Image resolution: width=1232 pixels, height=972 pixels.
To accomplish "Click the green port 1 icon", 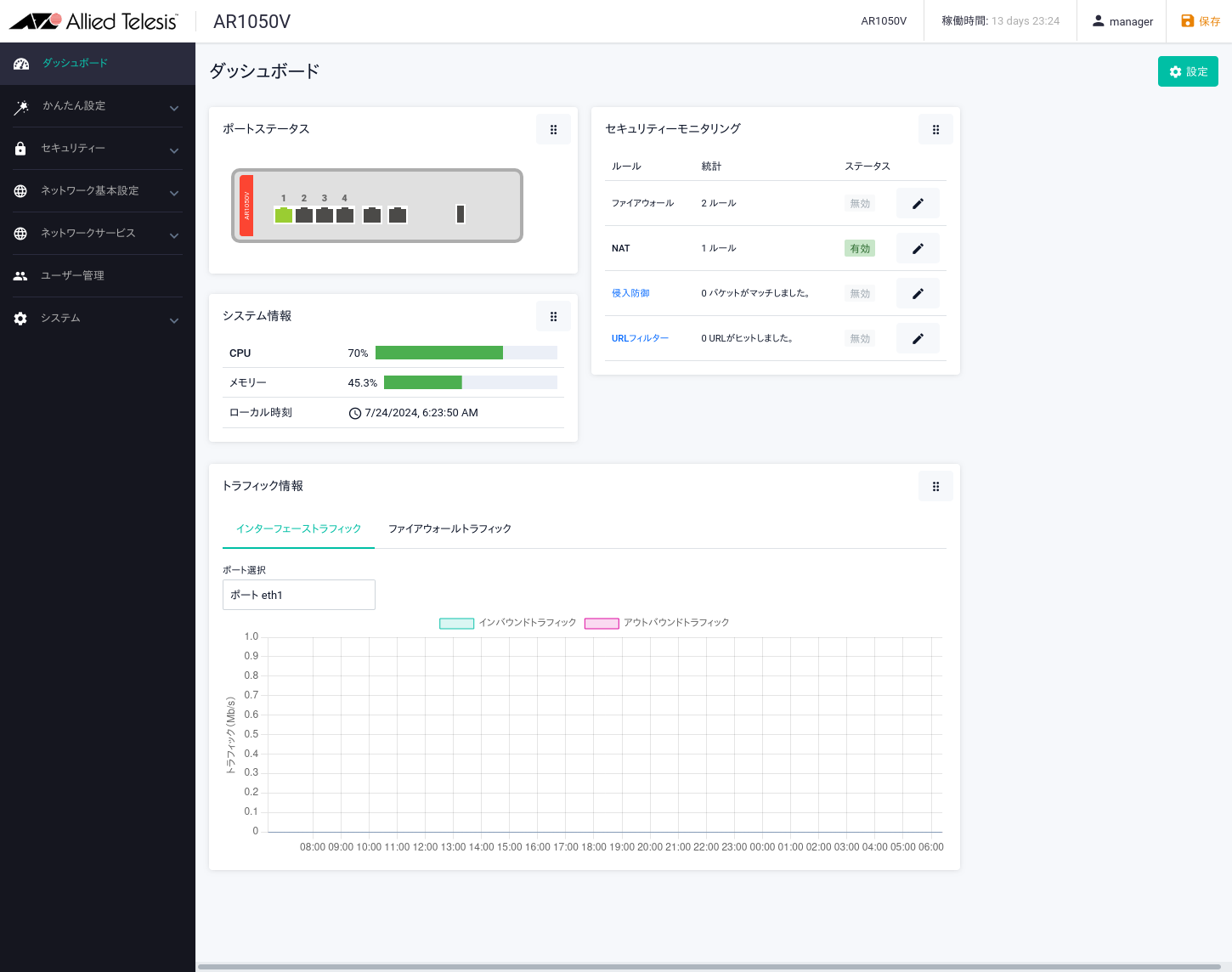I will click(284, 215).
